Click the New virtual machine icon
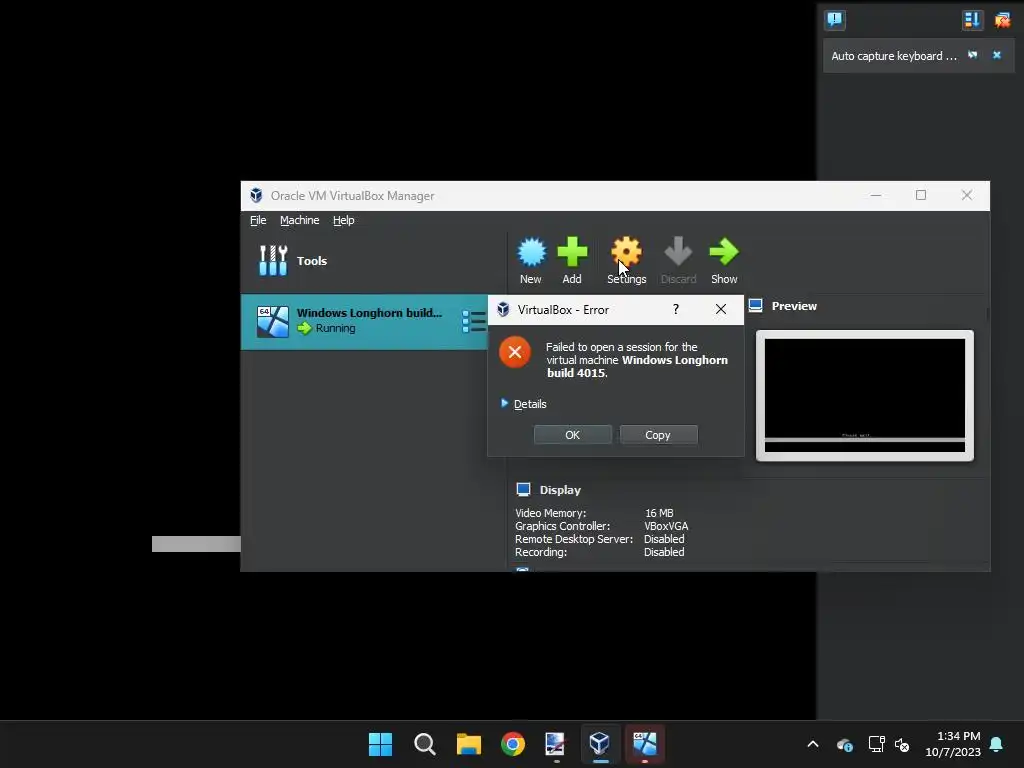1024x768 pixels. (x=531, y=251)
